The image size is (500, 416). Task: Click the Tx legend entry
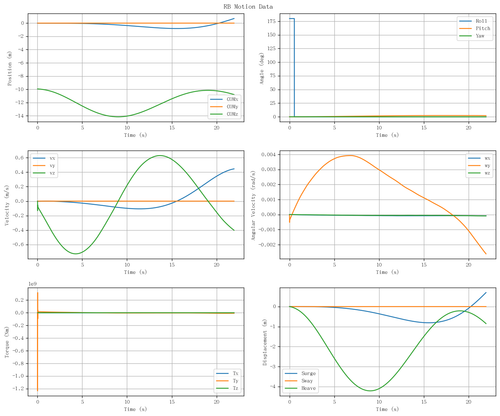coord(227,373)
